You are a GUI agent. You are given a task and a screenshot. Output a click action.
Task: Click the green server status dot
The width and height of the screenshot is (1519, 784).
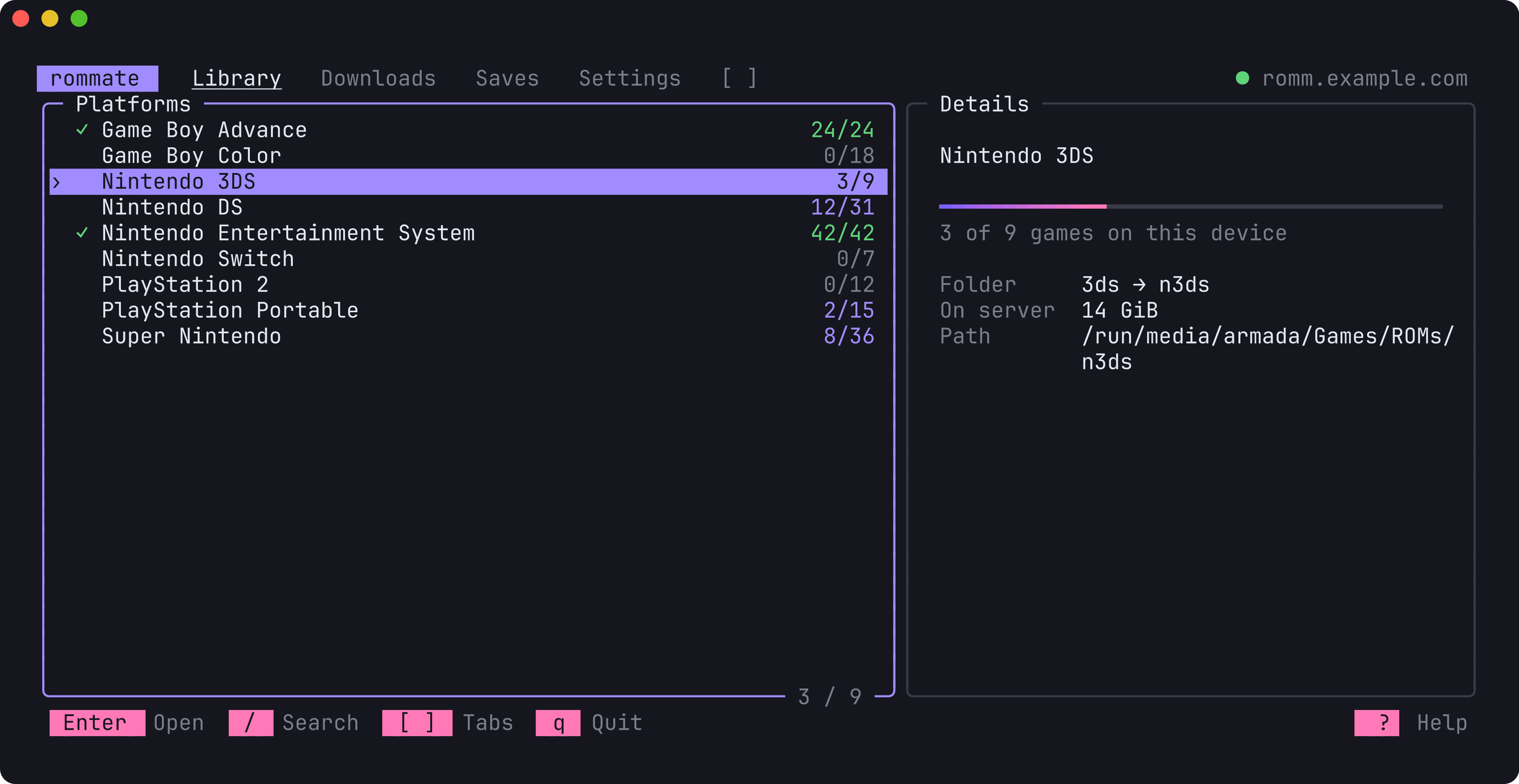tap(1242, 78)
